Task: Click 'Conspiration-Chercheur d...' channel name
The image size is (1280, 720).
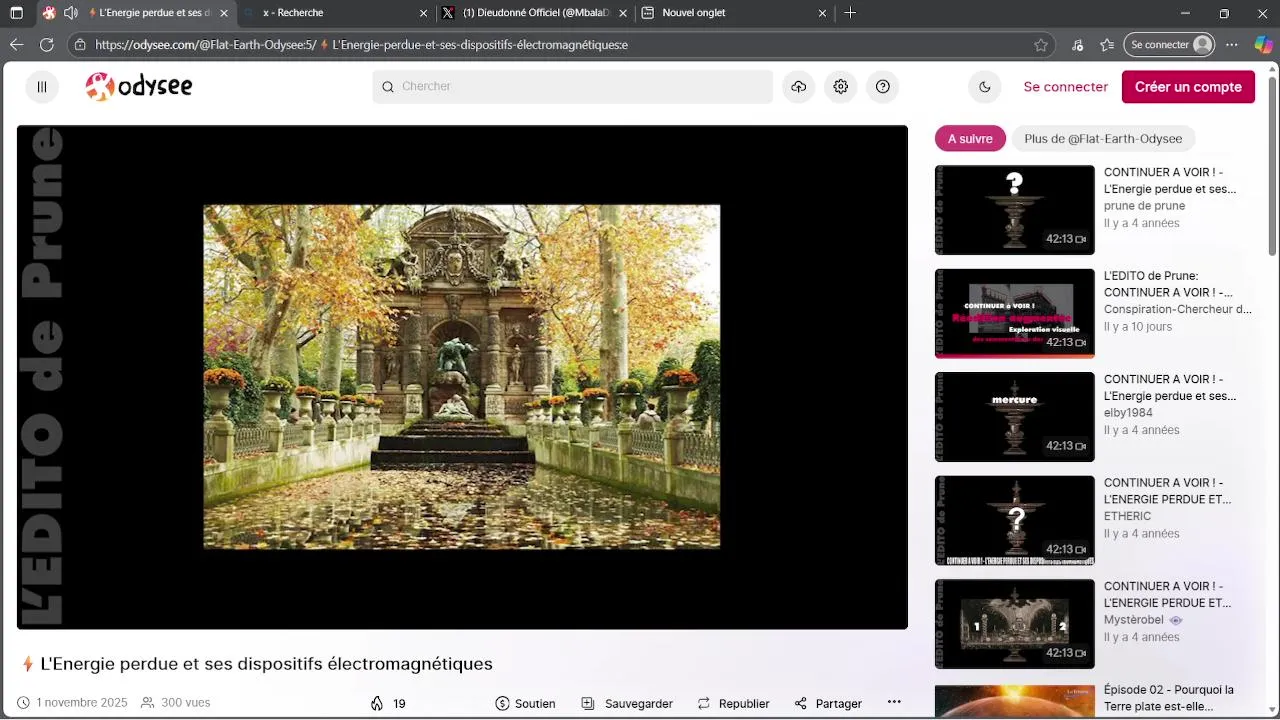Action: pyautogui.click(x=1177, y=310)
